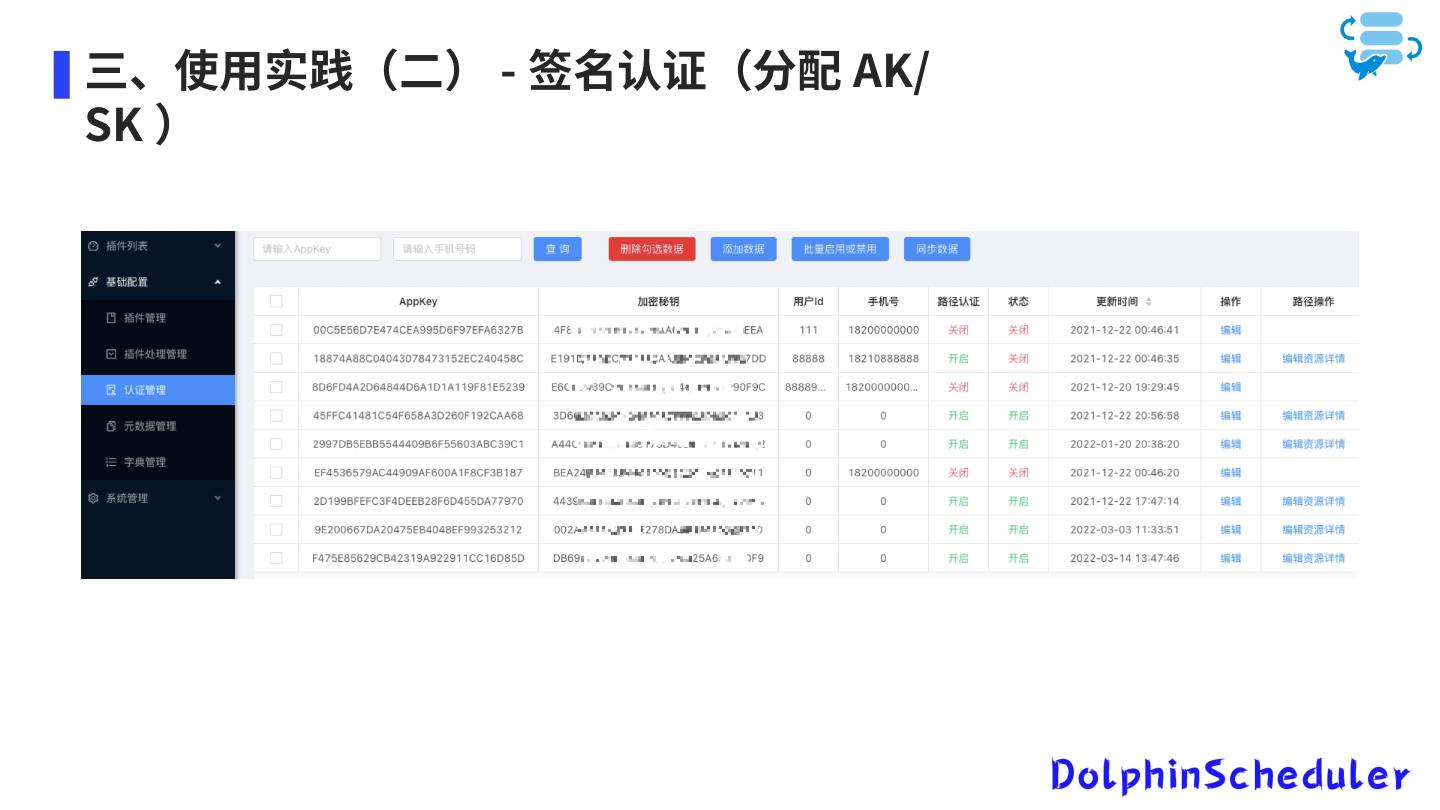This screenshot has width=1440, height=810.
Task: Expand the 系统管理 submenu chevron
Action: point(218,498)
